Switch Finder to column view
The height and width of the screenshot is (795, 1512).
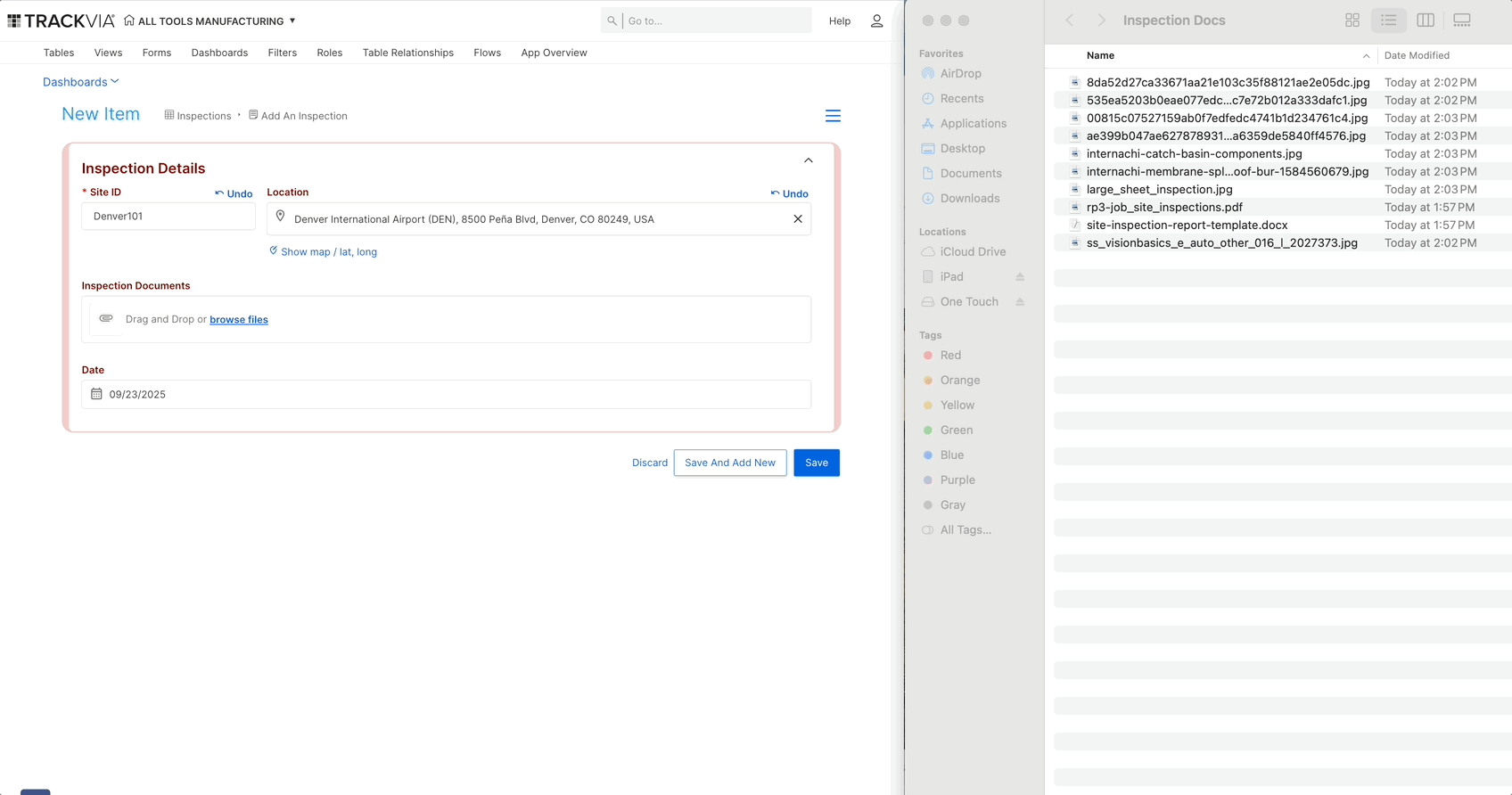[1425, 20]
